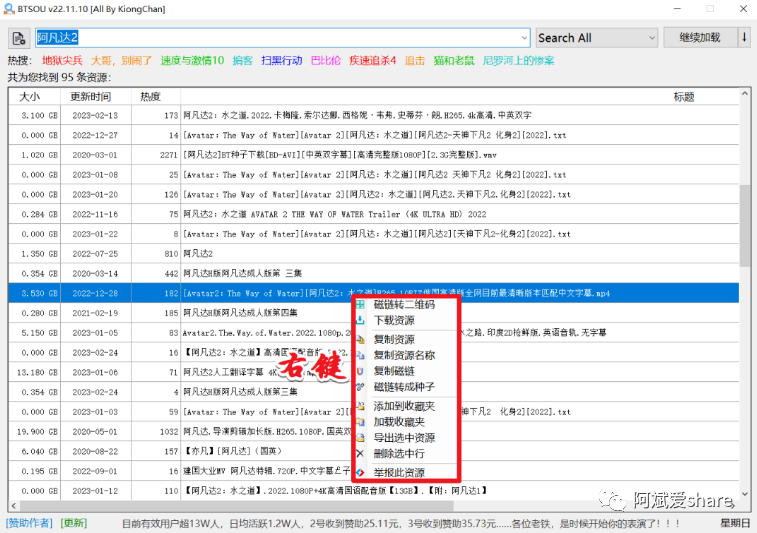Click the BTSOU app icon in title bar
The height and width of the screenshot is (533, 757).
8,9
